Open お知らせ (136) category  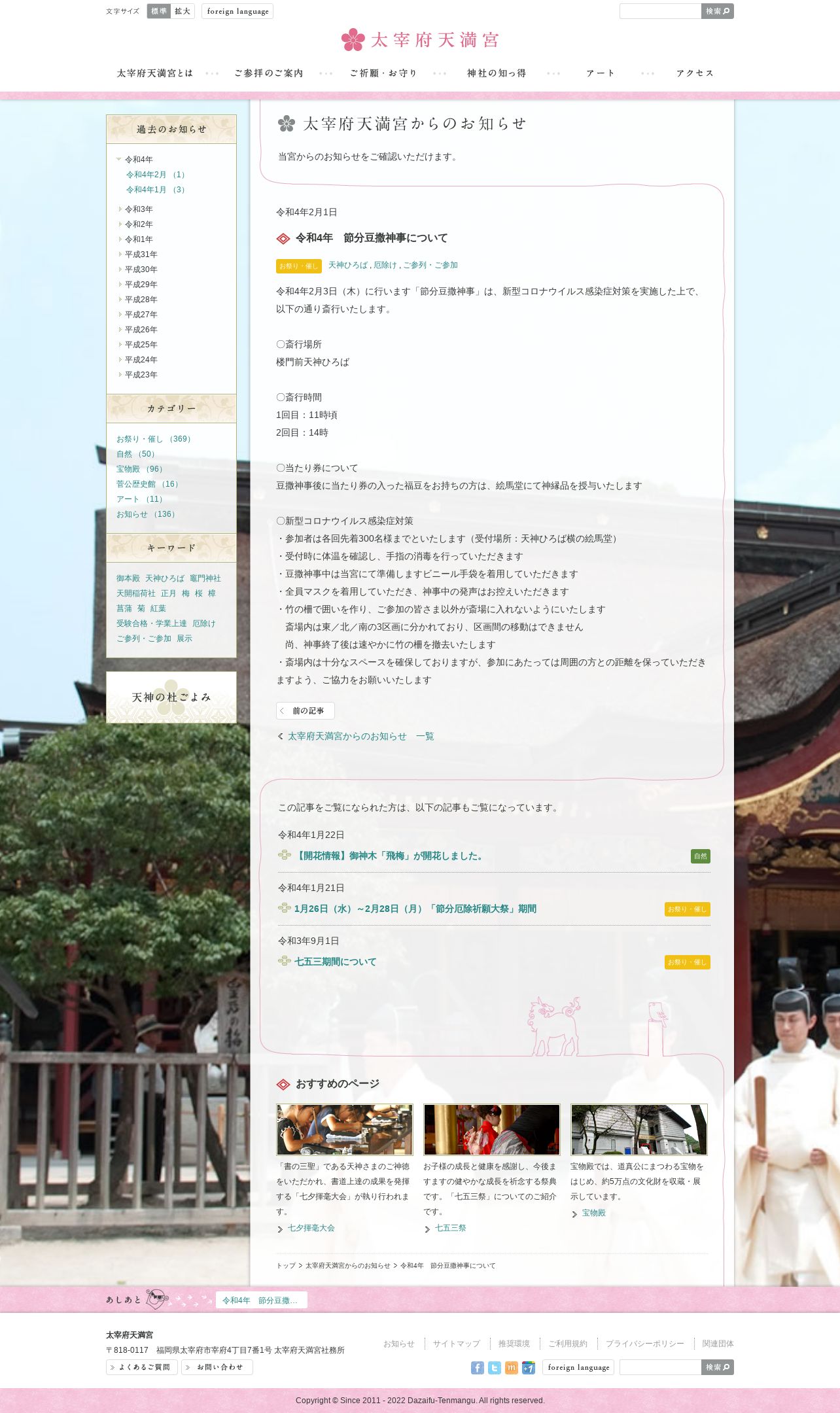pos(147,514)
